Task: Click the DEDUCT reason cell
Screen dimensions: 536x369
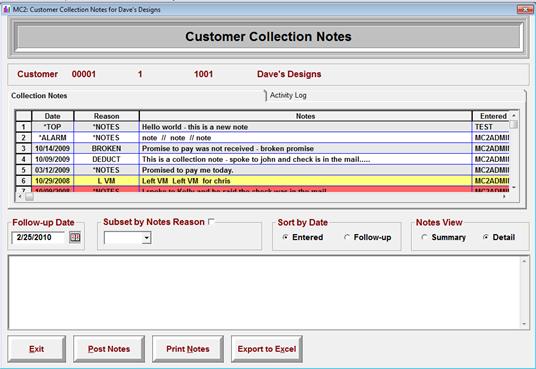Action: (106, 159)
